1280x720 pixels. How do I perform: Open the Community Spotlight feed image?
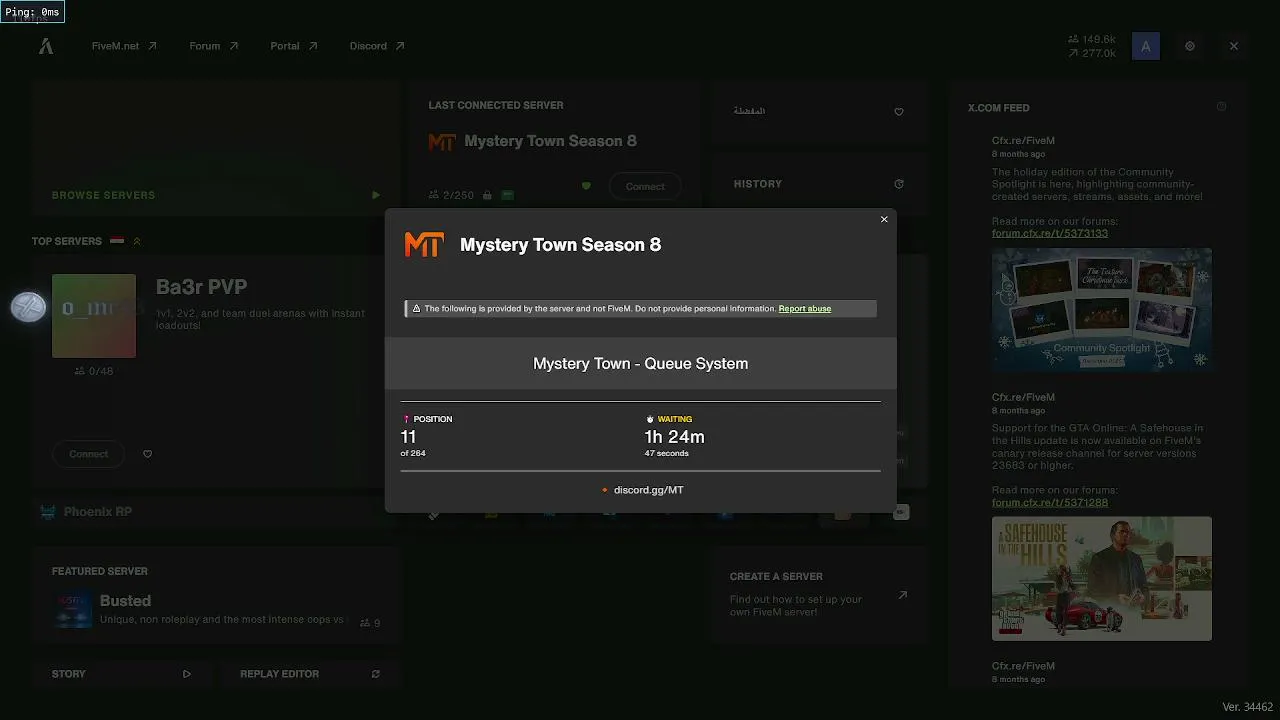[x=1102, y=309]
